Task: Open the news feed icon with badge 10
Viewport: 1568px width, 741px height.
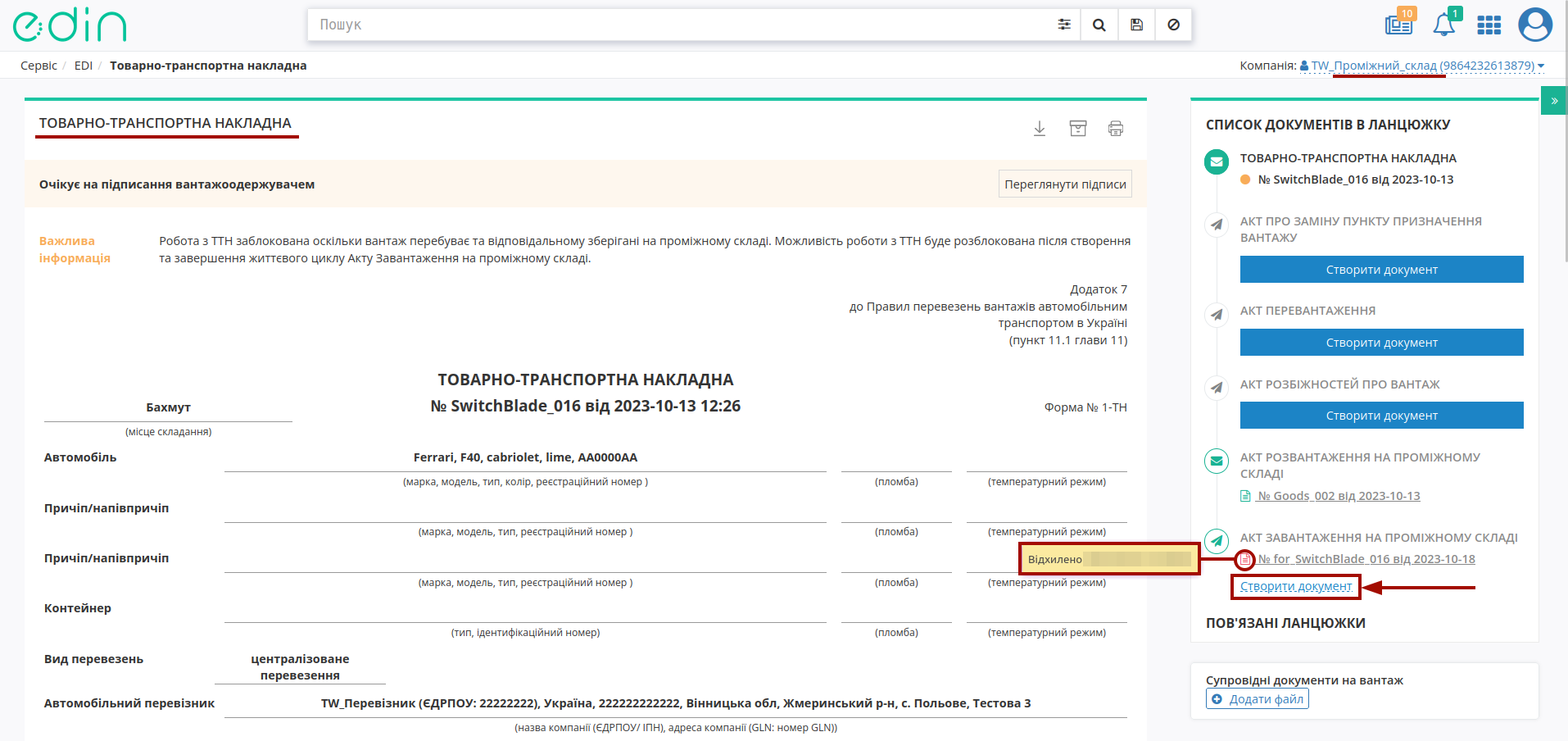Action: coord(1399,24)
